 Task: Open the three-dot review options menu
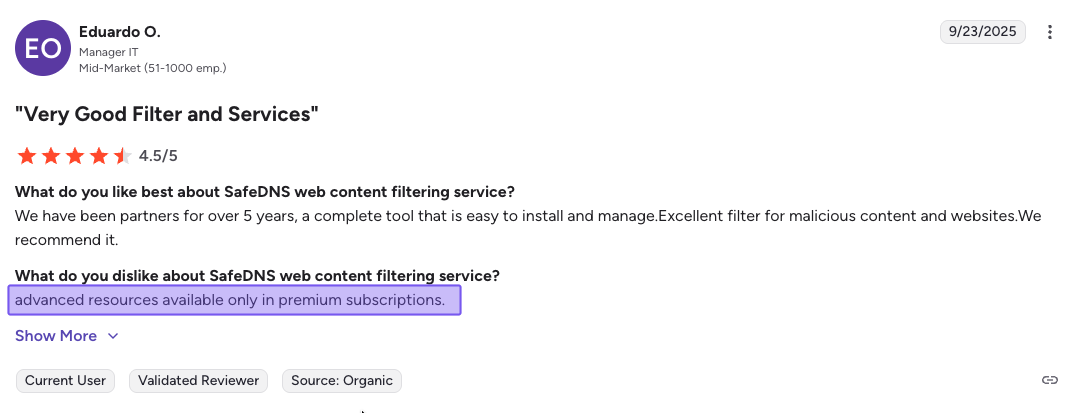point(1050,32)
